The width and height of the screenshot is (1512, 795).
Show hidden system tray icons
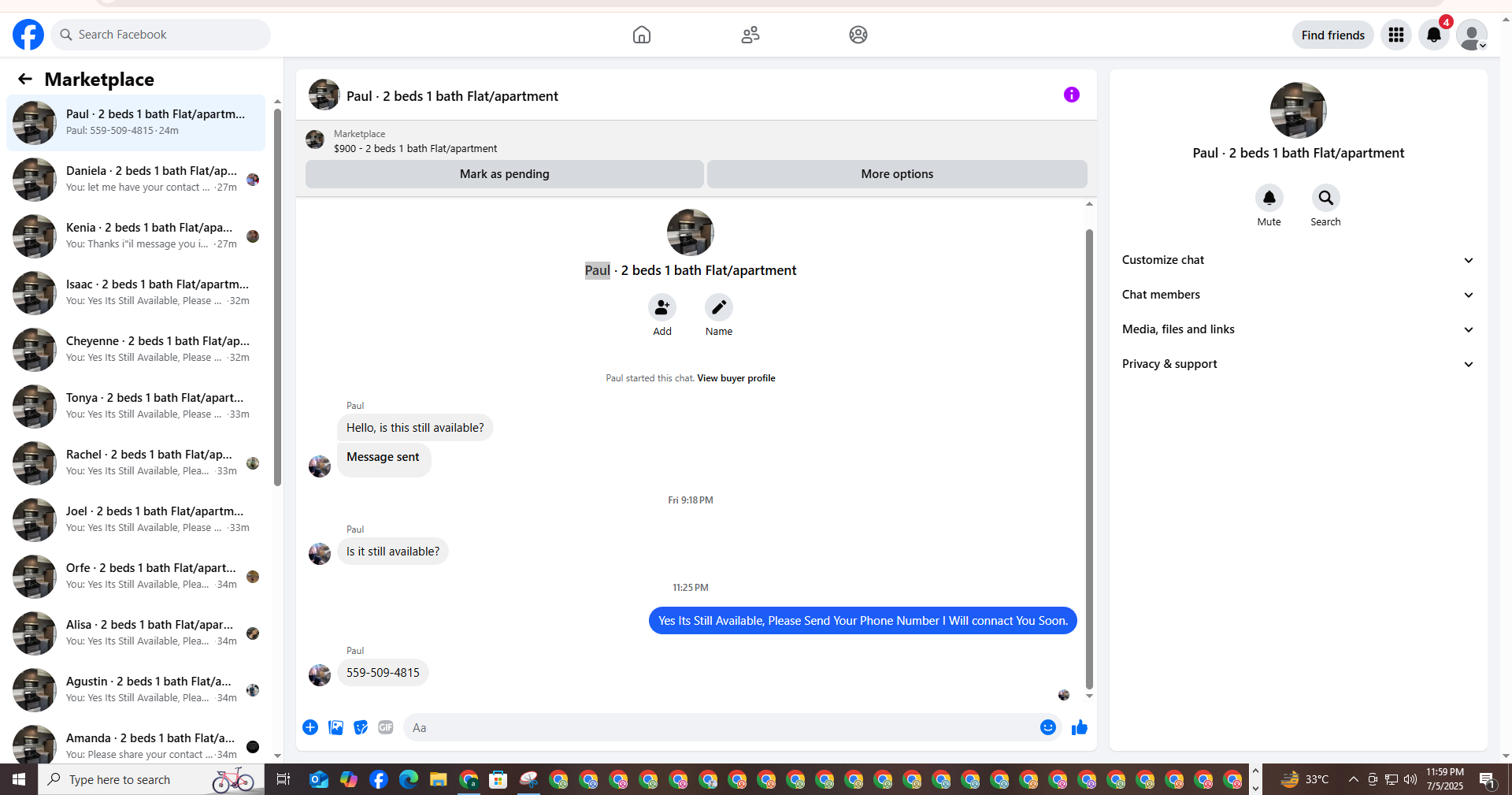click(x=1353, y=779)
